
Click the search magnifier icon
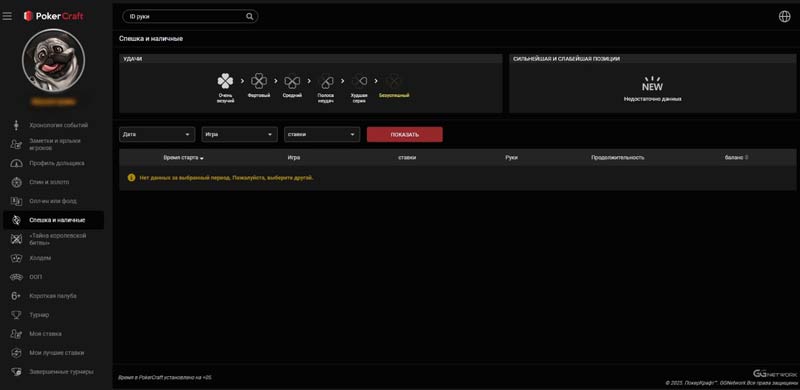pyautogui.click(x=249, y=16)
